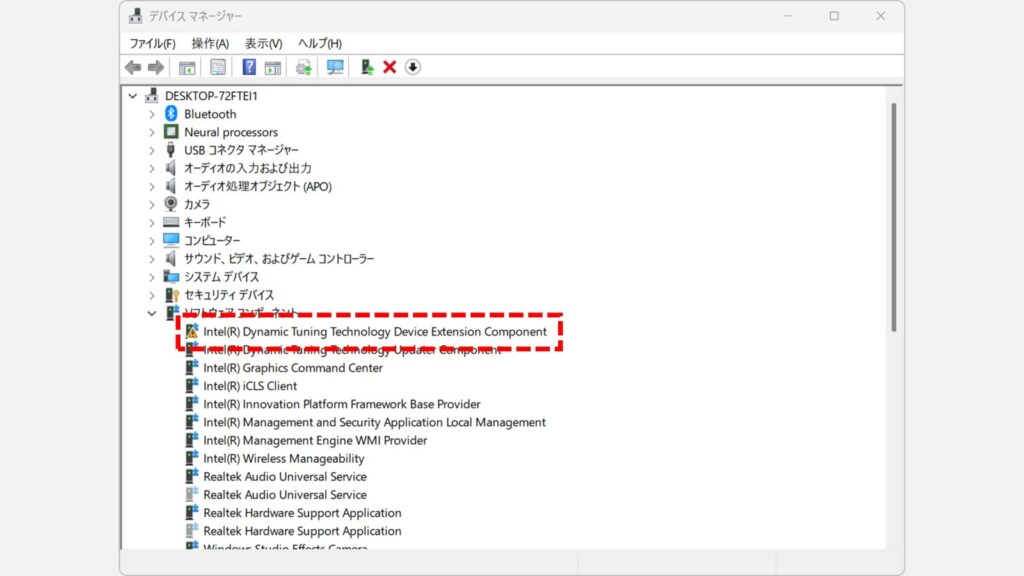Click the Back arrow in toolbar
1024x576 pixels.
(x=133, y=67)
